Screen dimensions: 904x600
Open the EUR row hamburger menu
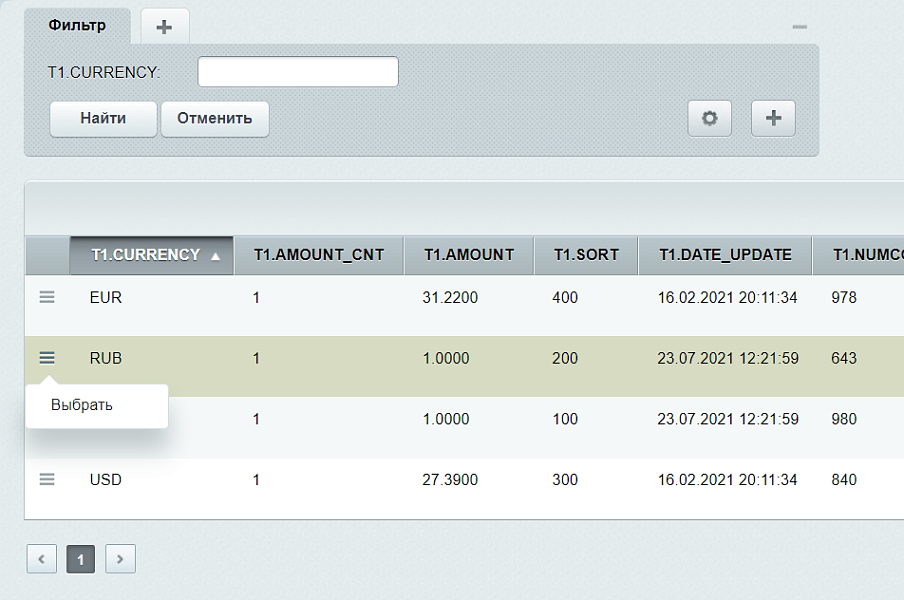pos(47,297)
